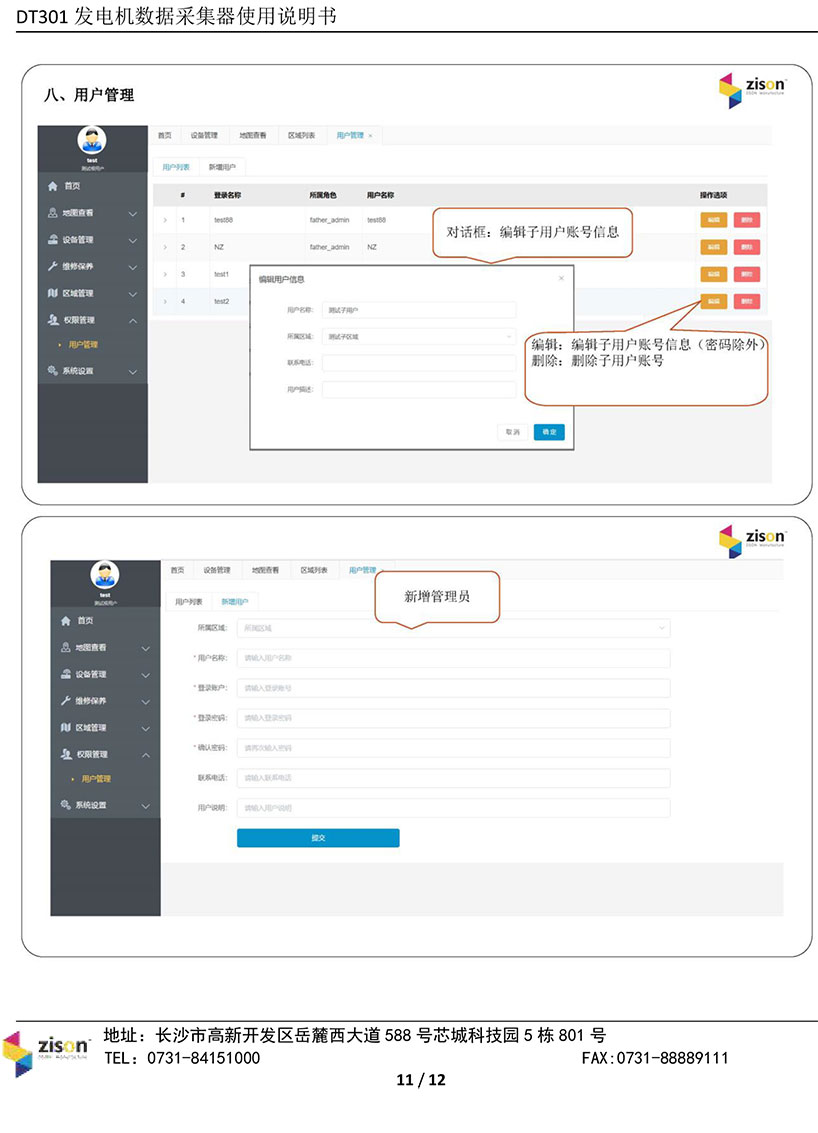818x1133 pixels.
Task: Click wrench 维修保养 icon in top sidebar
Action: (x=53, y=267)
